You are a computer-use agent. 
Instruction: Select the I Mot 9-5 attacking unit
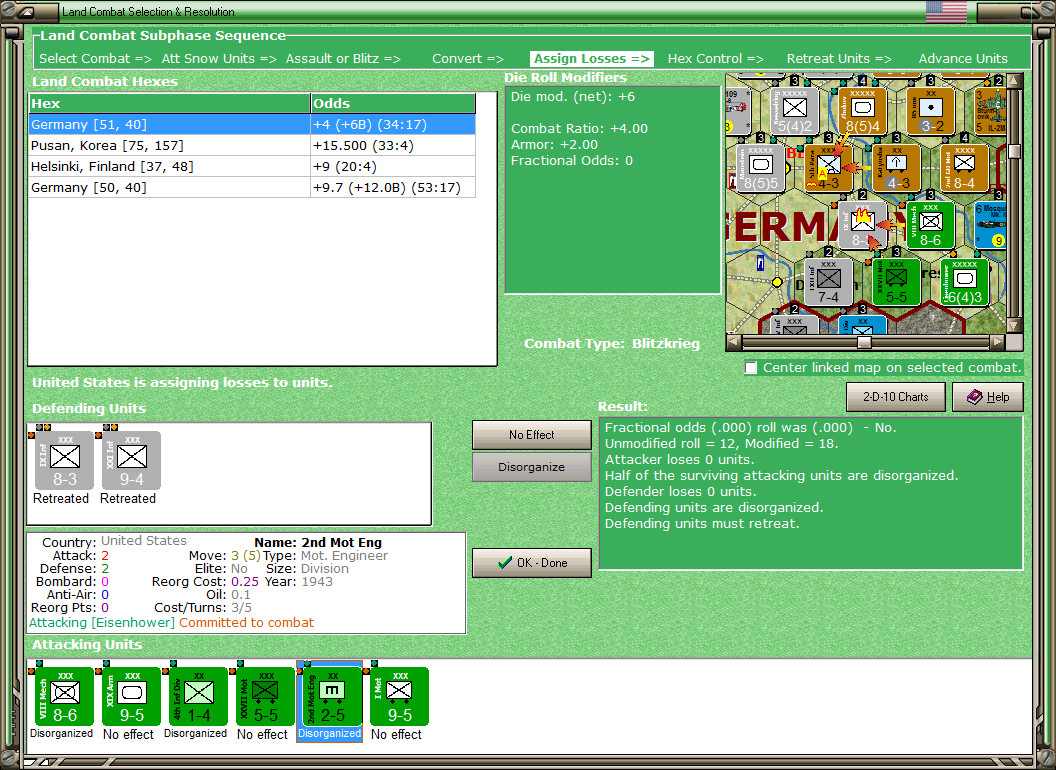click(399, 696)
